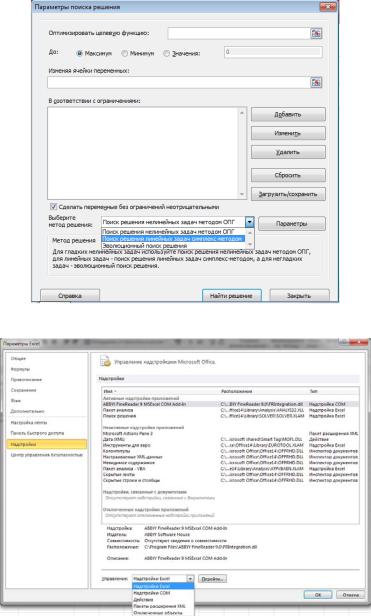
Task: Select the Поиск решения add-in row
Action: click(230, 416)
